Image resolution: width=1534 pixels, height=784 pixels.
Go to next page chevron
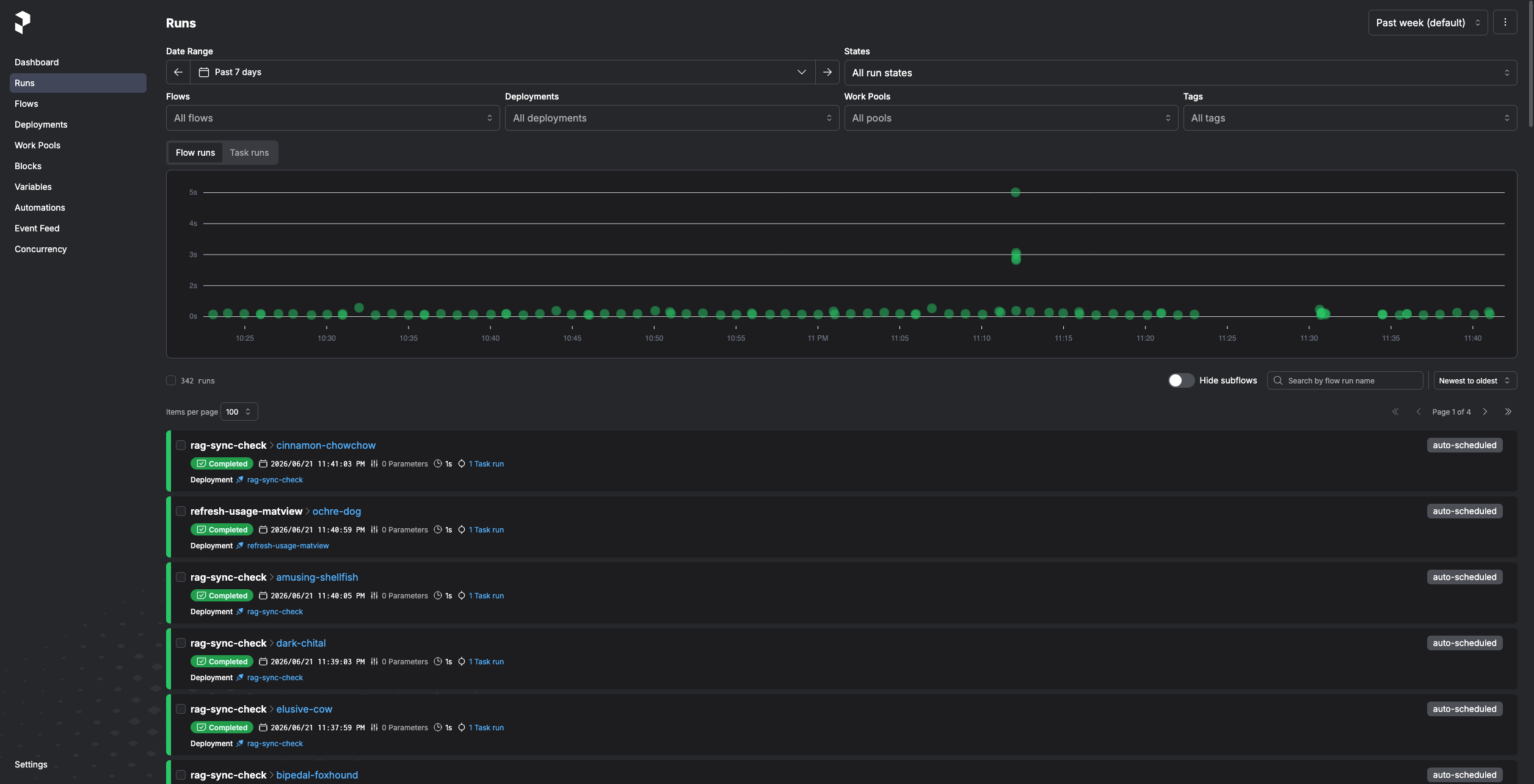tap(1485, 412)
